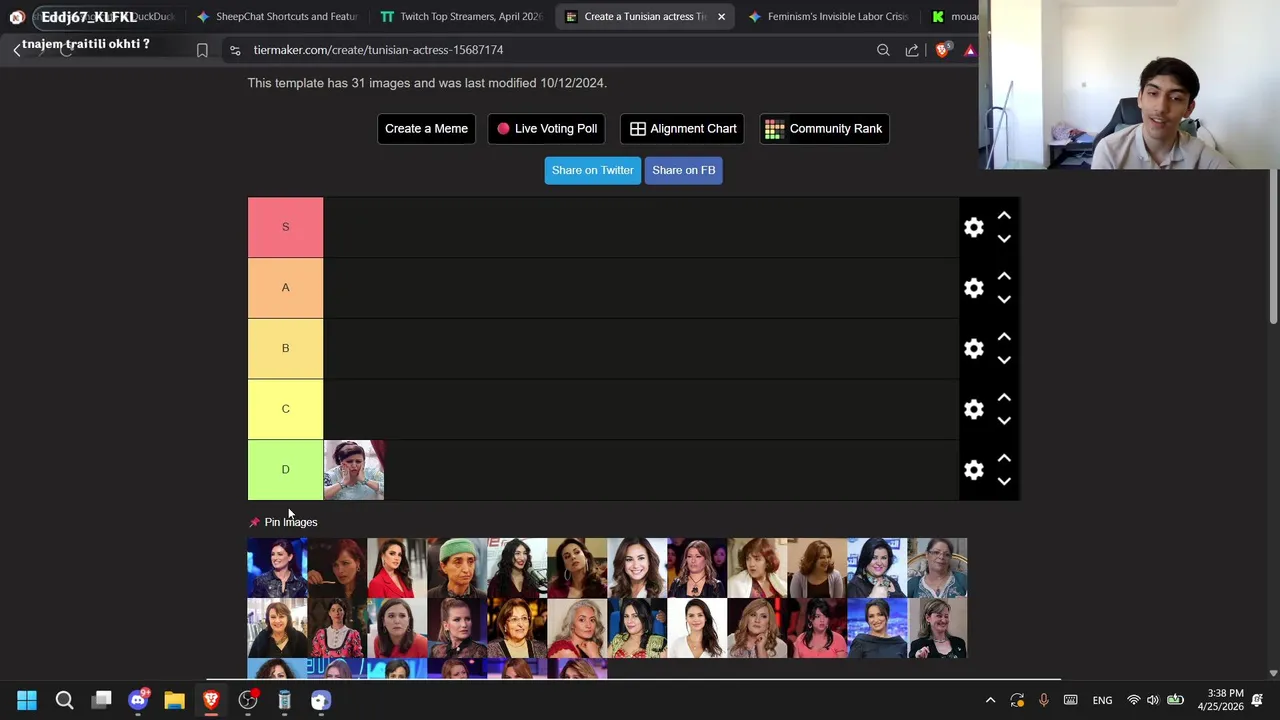This screenshot has height=720, width=1280.
Task: Open site settings icon in address bar
Action: pos(234,50)
